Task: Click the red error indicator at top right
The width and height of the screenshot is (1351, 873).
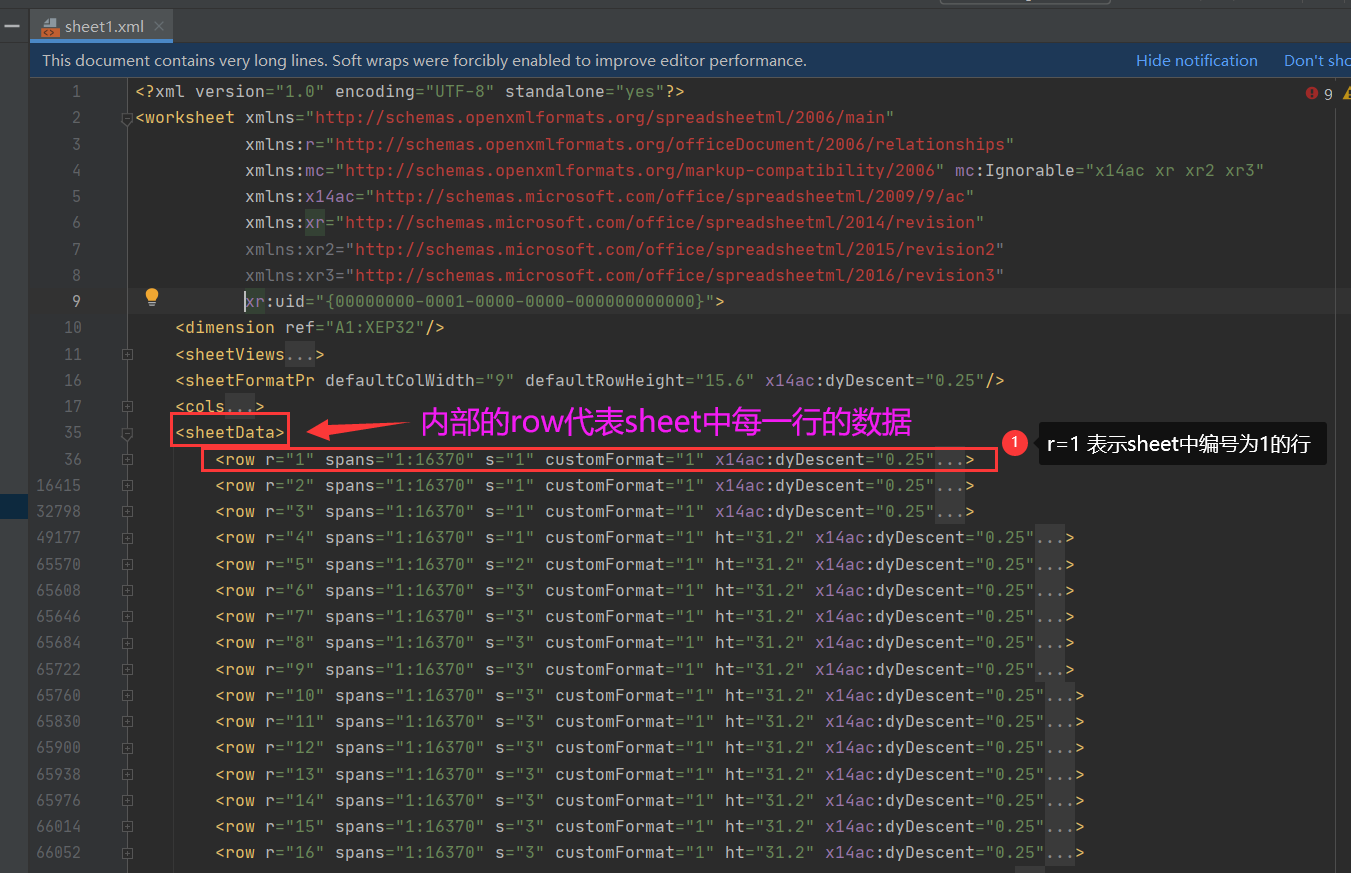Action: tap(1311, 92)
